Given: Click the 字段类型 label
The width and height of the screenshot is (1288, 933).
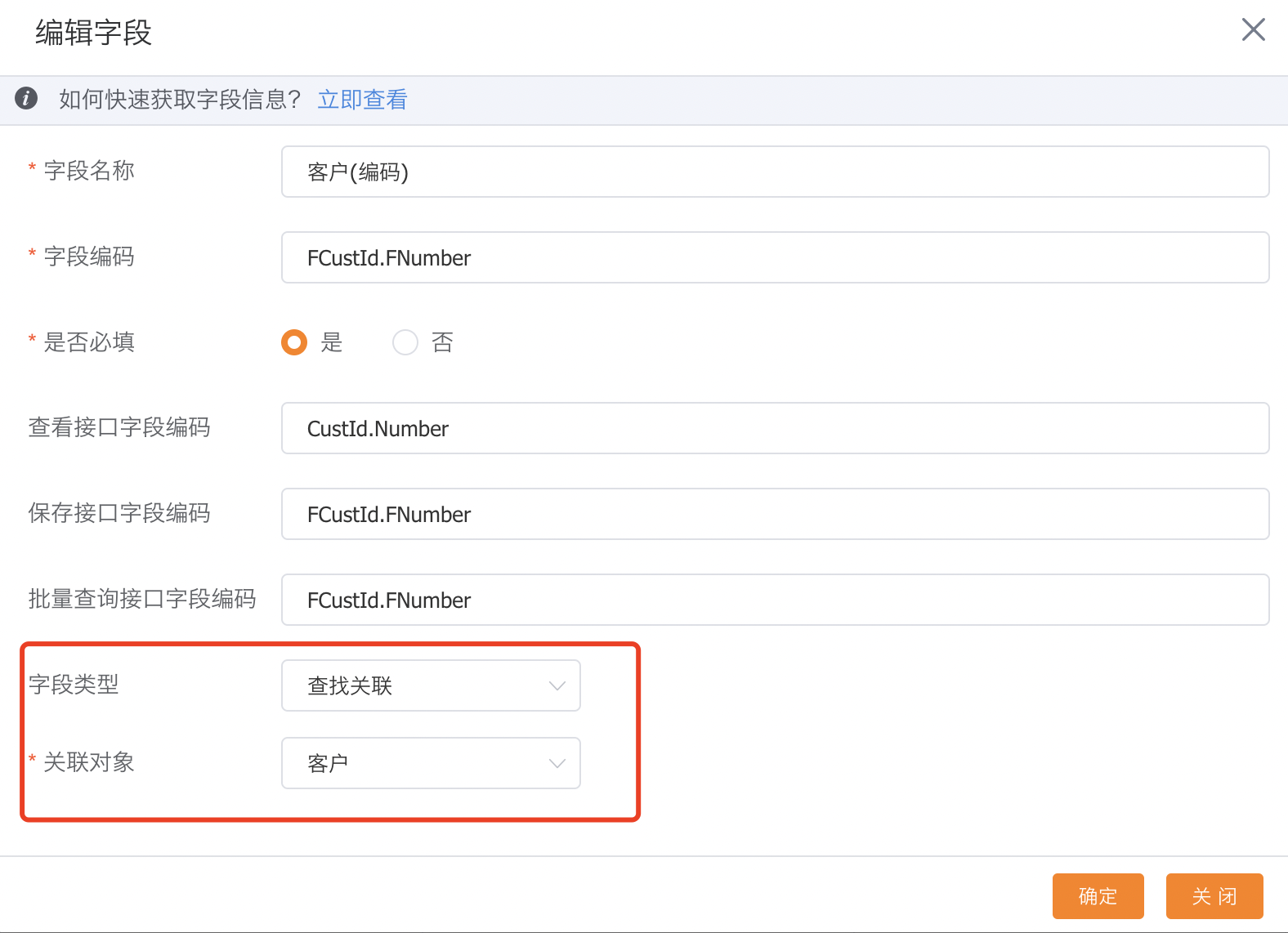Looking at the screenshot, I should pos(74,685).
